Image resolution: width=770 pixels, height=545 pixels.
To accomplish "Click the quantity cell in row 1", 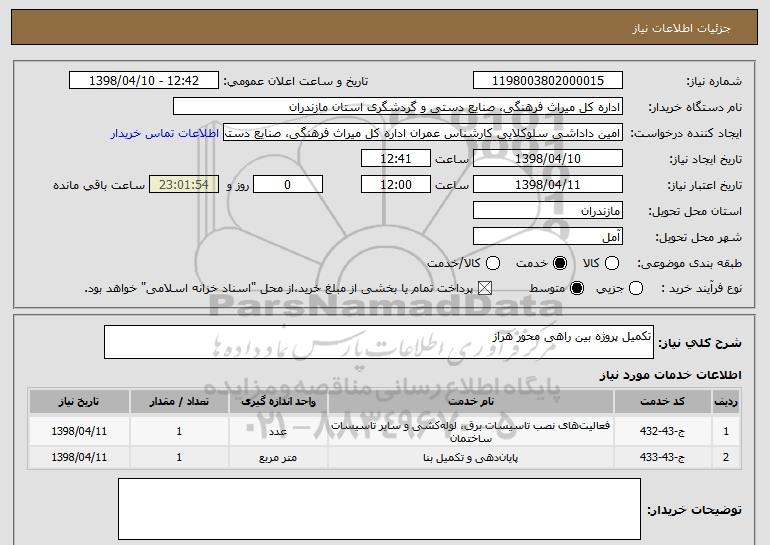I will pyautogui.click(x=179, y=431).
